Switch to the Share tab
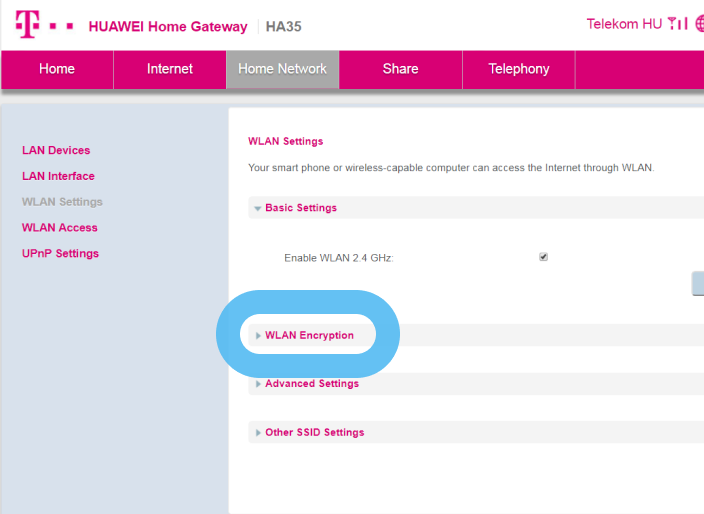The image size is (704, 514). tap(400, 69)
